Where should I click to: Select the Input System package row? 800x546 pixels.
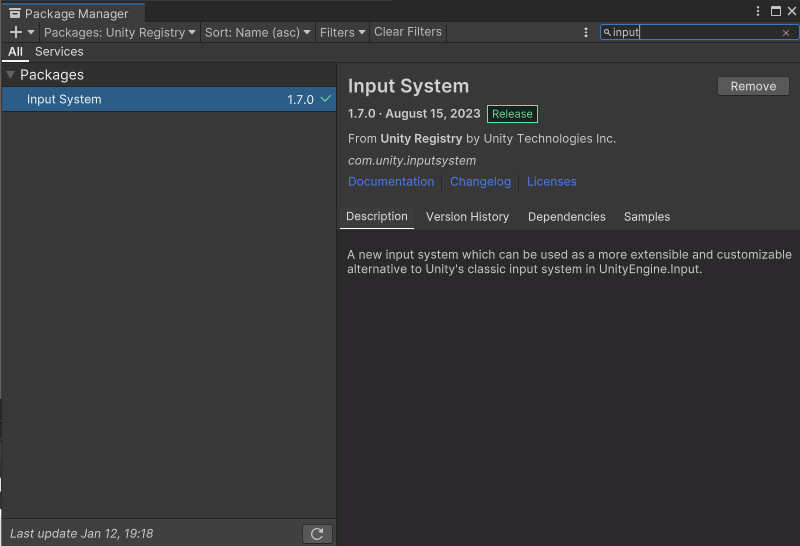click(x=169, y=99)
